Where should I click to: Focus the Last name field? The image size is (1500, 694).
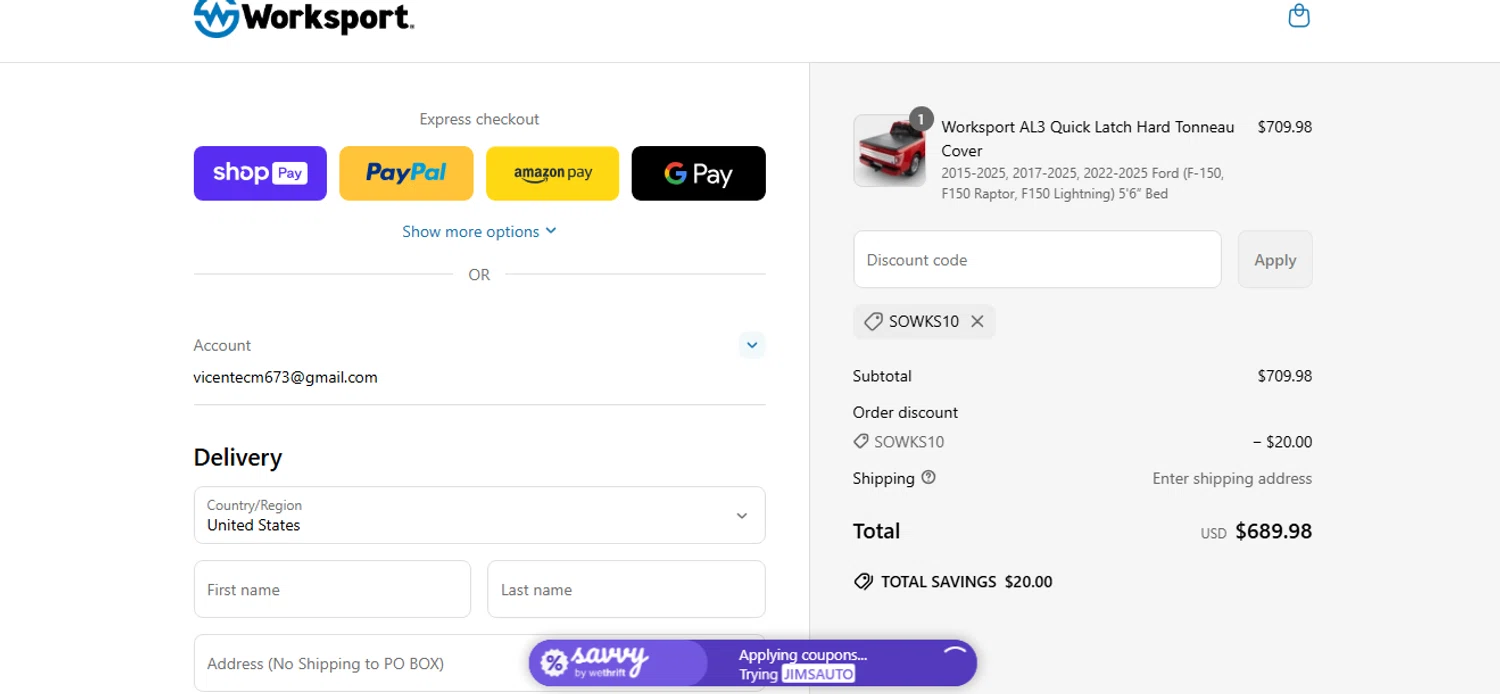(626, 589)
